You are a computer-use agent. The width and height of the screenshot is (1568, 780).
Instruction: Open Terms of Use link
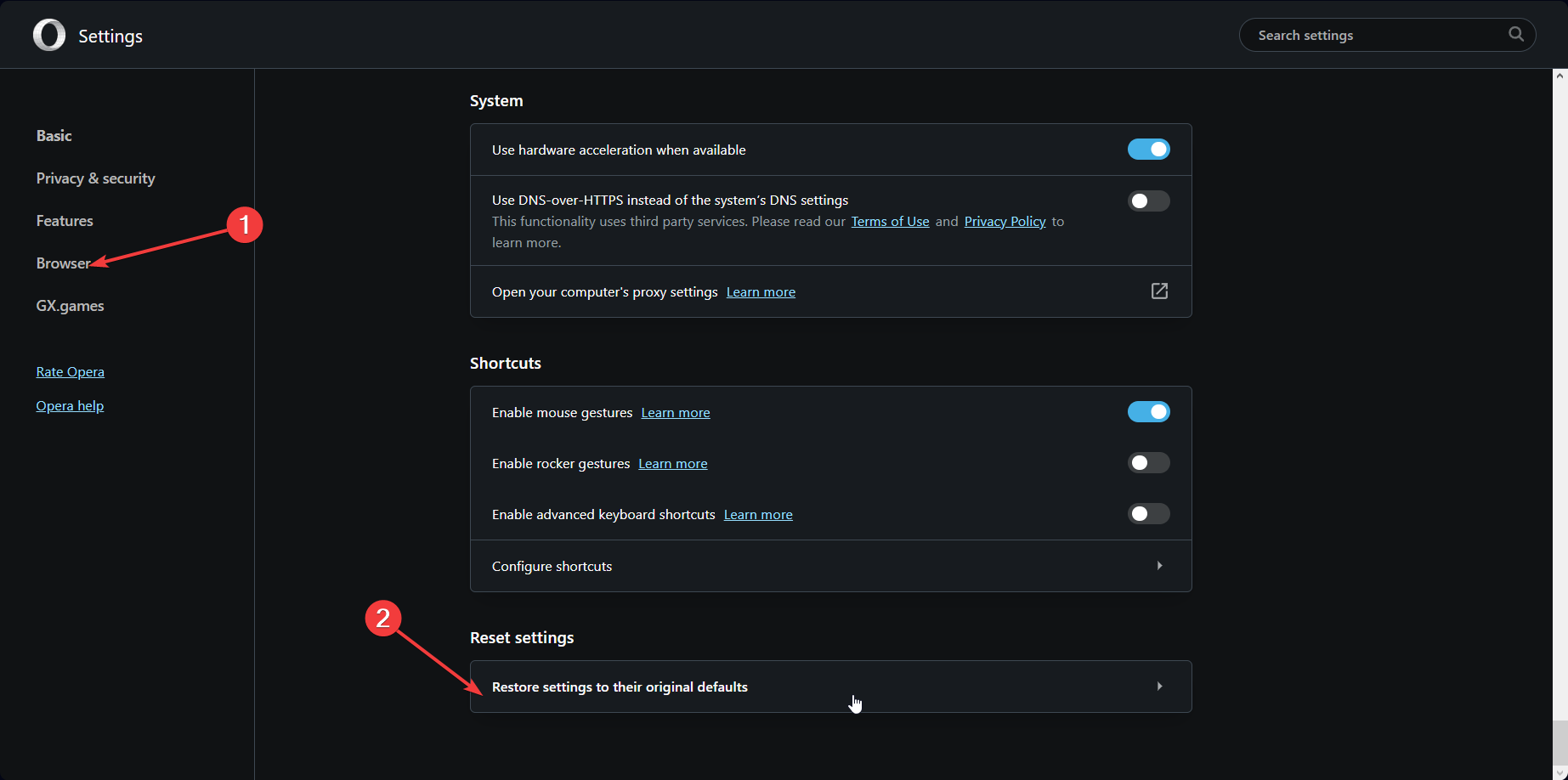pyautogui.click(x=890, y=222)
